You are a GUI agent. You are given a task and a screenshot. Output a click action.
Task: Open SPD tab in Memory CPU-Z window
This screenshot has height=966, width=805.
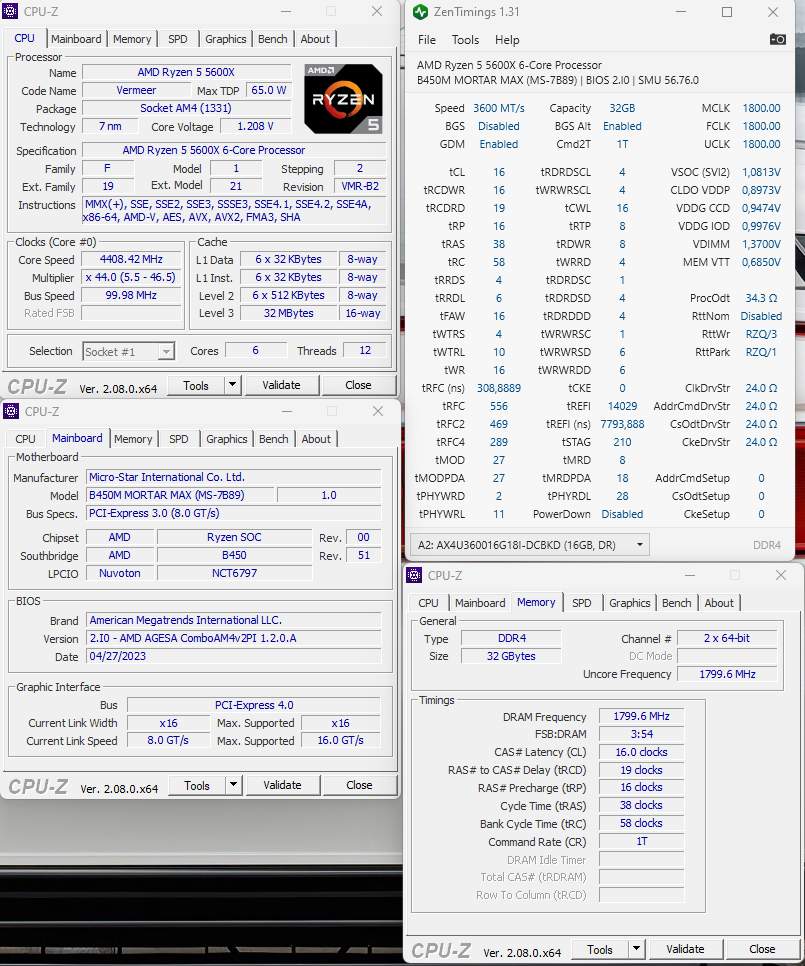tap(581, 603)
